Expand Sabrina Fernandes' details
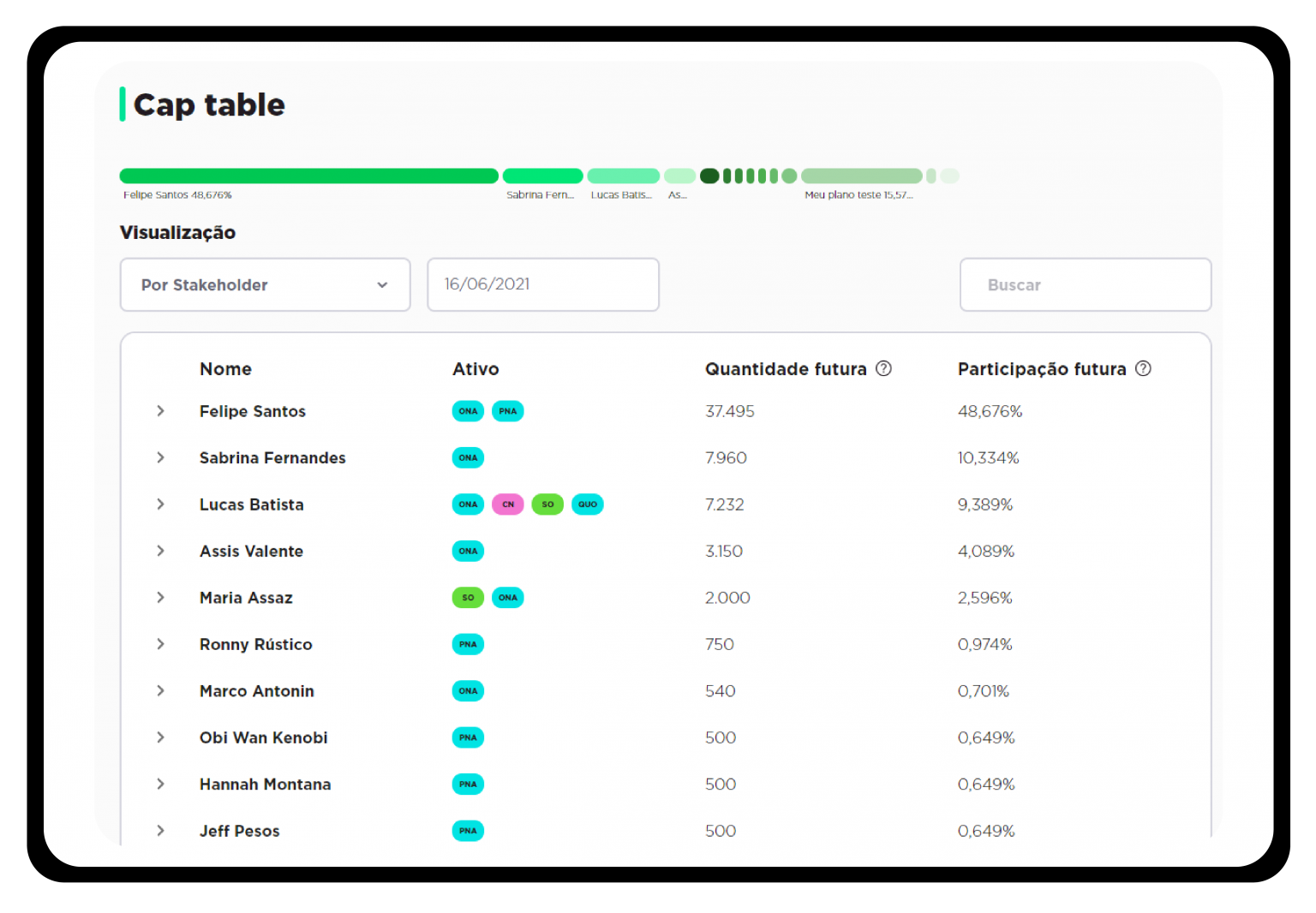The image size is (1316, 913). point(160,457)
